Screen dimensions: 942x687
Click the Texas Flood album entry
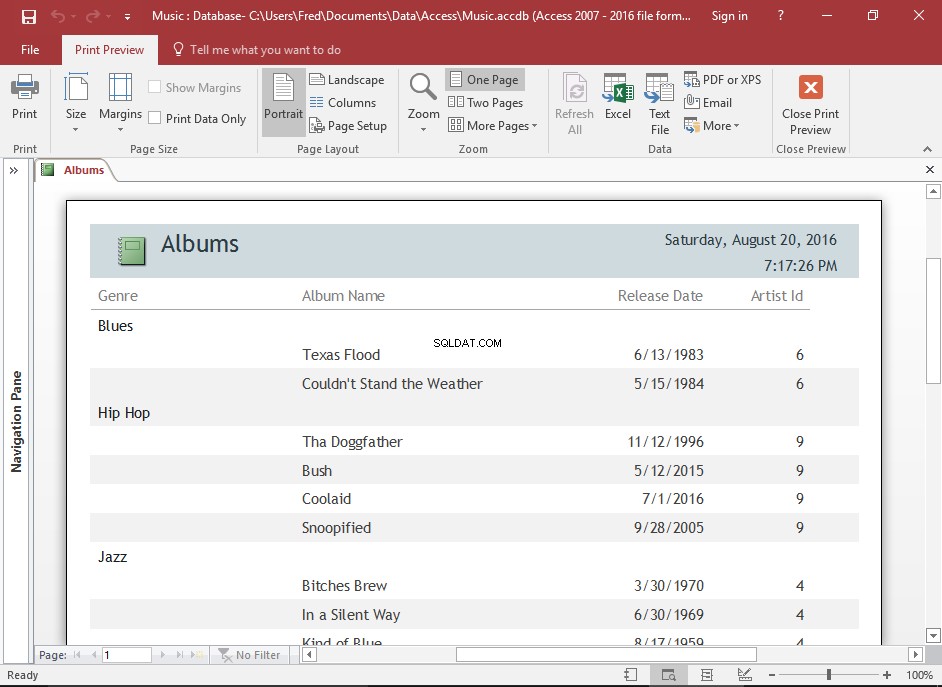click(x=341, y=354)
